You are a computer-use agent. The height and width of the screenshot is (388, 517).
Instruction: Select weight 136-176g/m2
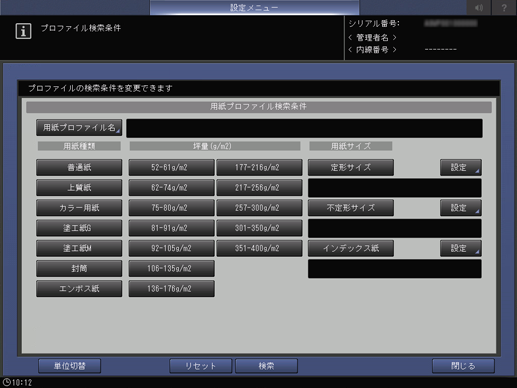171,289
